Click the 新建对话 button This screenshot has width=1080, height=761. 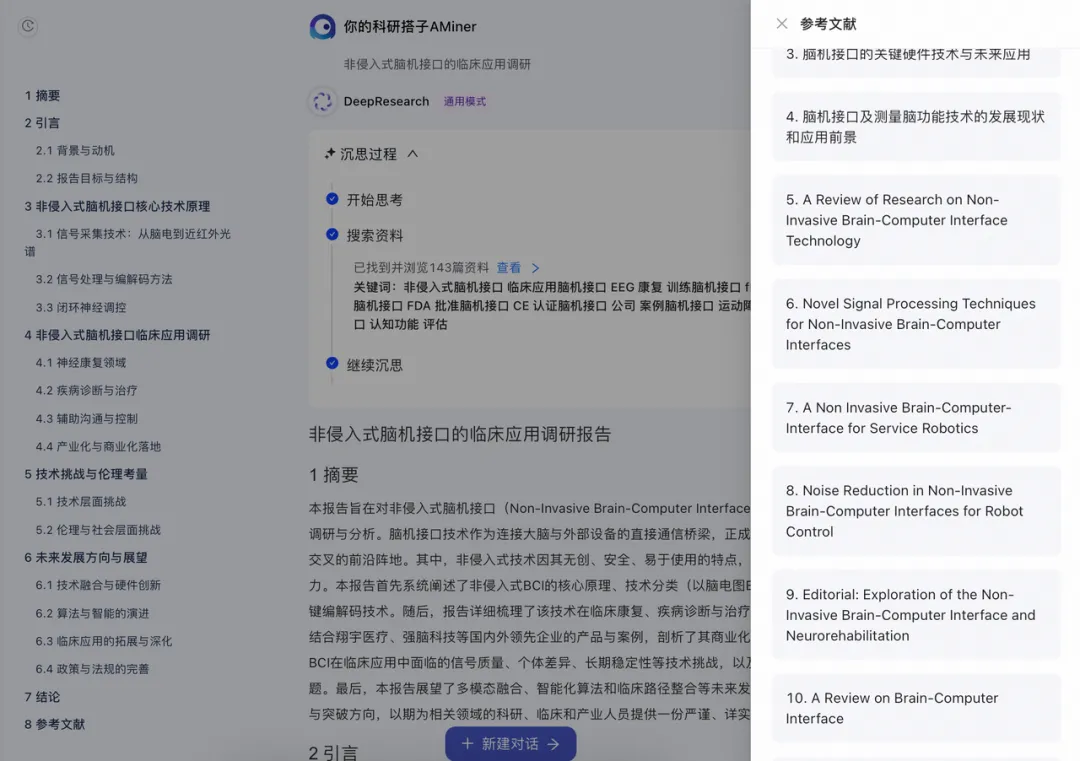tap(510, 743)
